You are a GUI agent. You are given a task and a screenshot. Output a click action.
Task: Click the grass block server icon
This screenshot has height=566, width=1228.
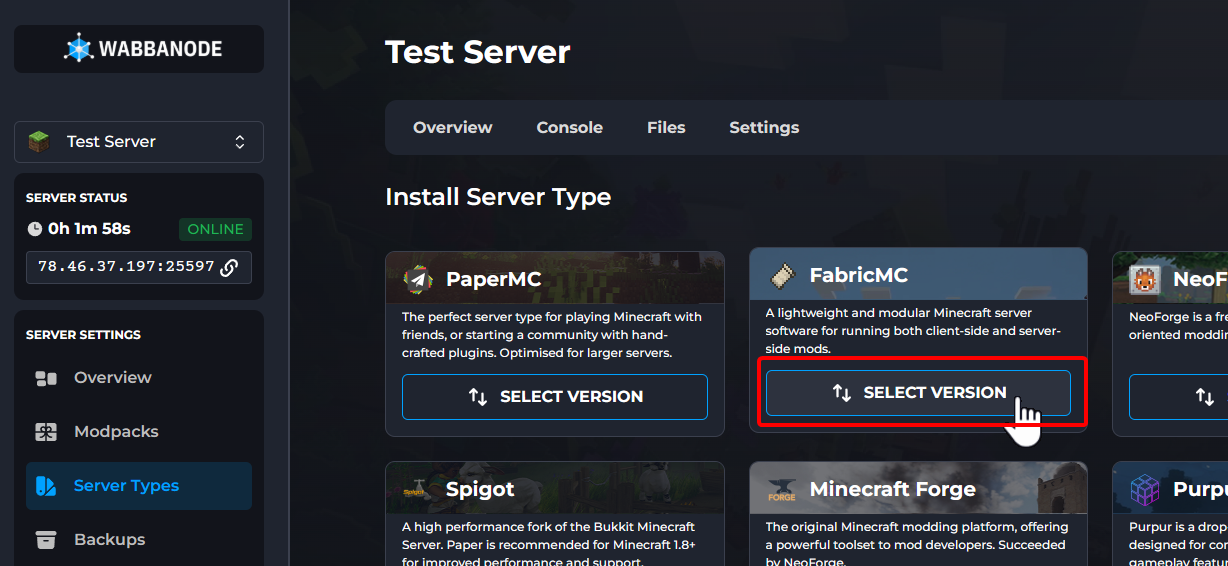(38, 142)
